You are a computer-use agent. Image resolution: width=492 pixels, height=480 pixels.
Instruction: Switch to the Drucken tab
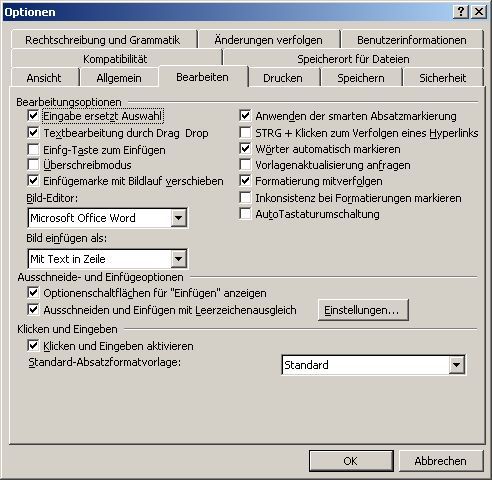[283, 78]
